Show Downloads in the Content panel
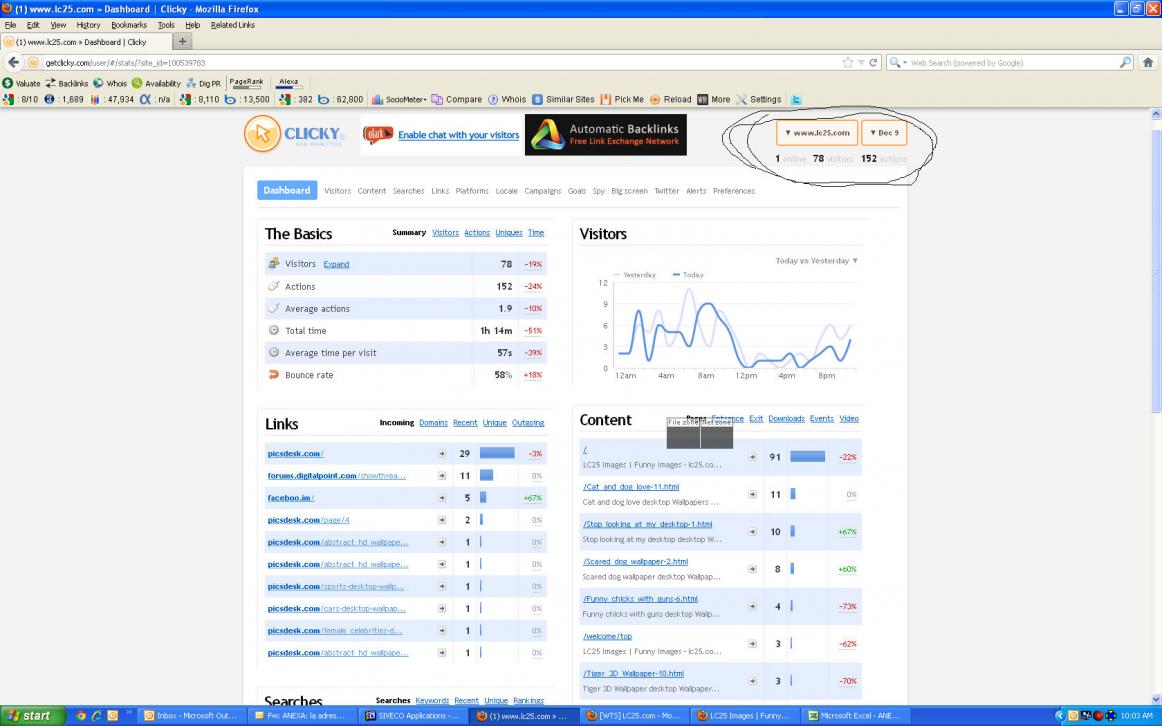Viewport: 1162px width, 726px height. coord(786,419)
